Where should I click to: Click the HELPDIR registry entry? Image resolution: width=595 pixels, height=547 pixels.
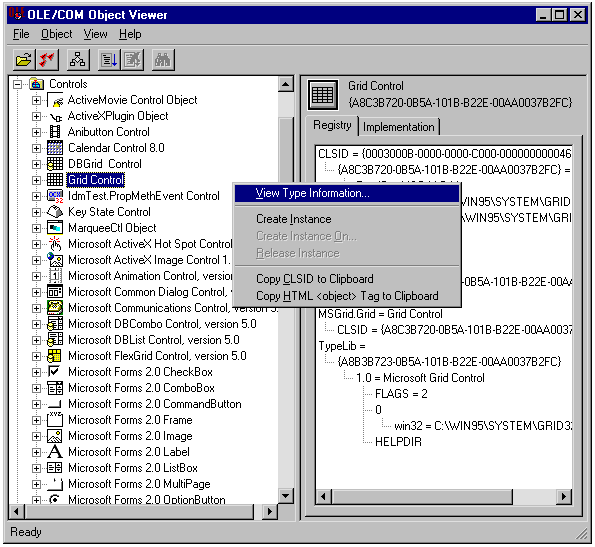tap(398, 442)
